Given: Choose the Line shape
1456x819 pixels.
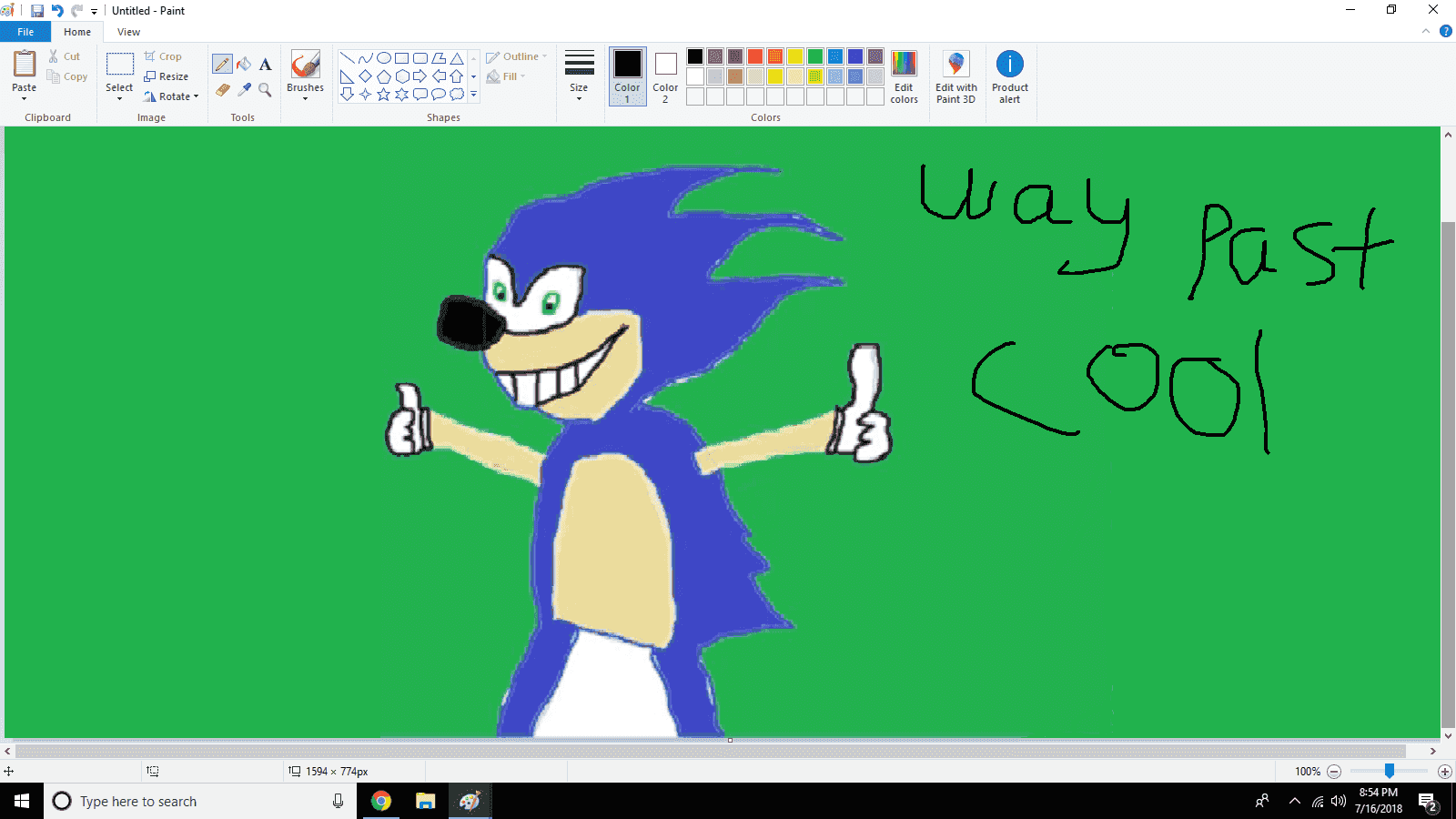Looking at the screenshot, I should 347,58.
